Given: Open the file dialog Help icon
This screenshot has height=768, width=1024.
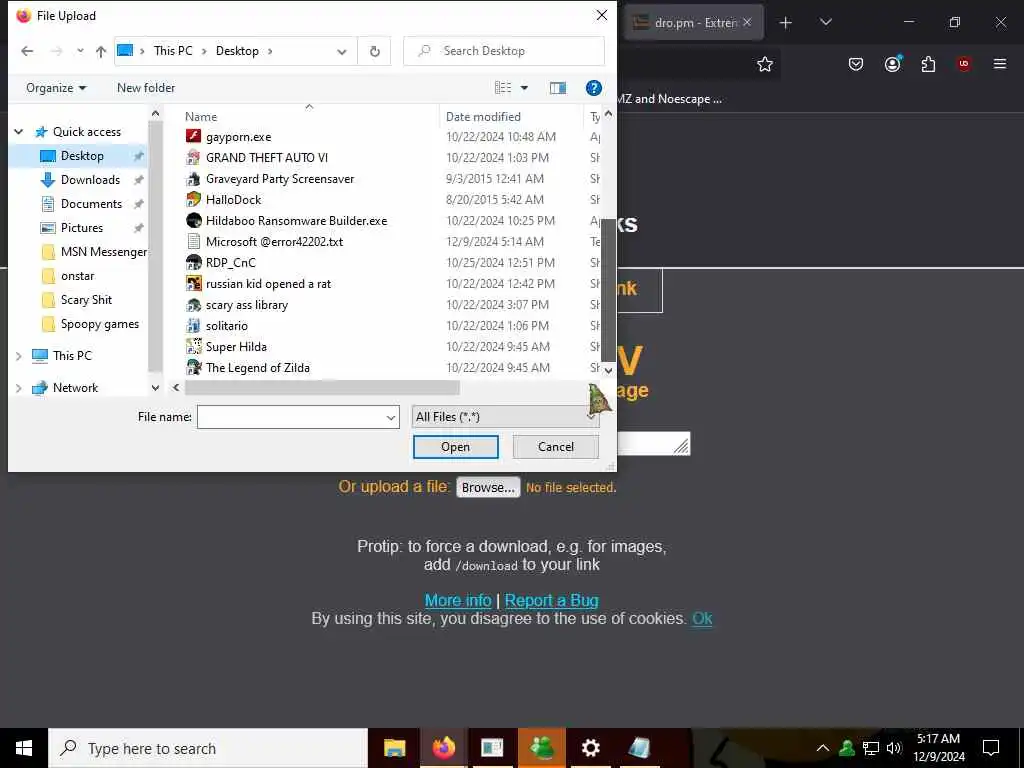Looking at the screenshot, I should (594, 88).
